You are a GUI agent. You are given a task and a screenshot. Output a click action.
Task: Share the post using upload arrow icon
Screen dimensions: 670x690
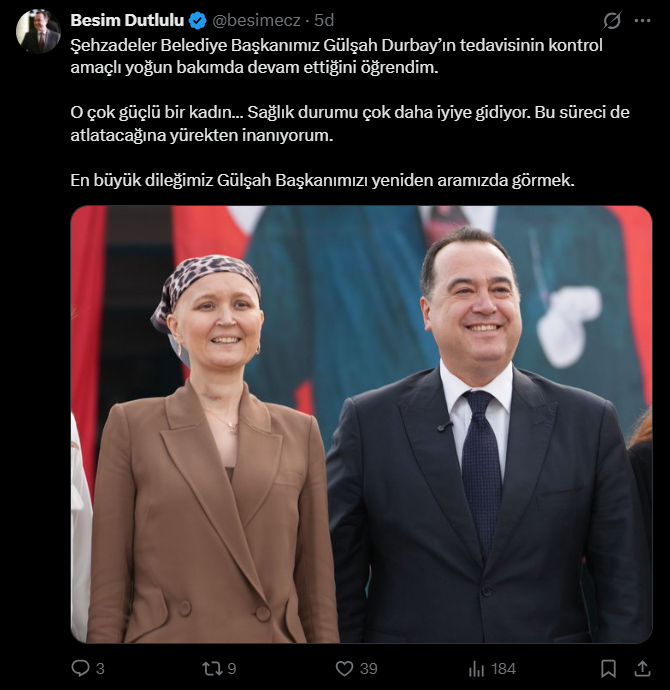(x=643, y=668)
